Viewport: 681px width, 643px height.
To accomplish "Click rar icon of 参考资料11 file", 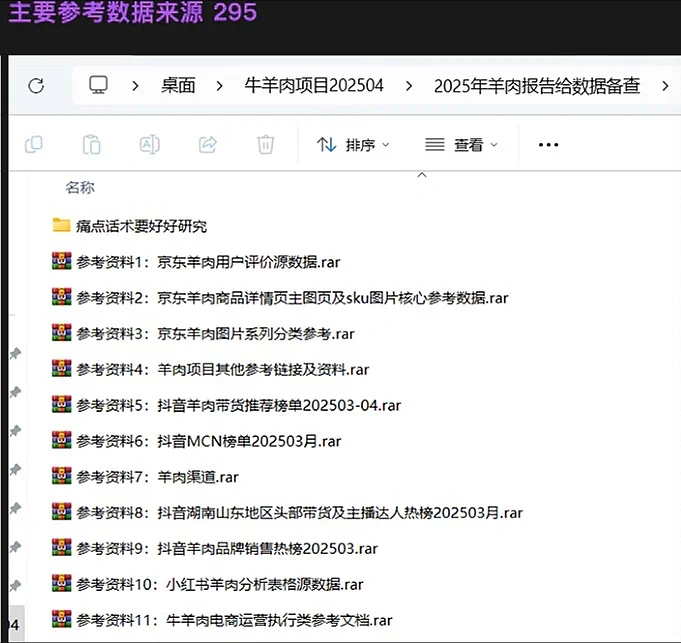I will [x=61, y=619].
